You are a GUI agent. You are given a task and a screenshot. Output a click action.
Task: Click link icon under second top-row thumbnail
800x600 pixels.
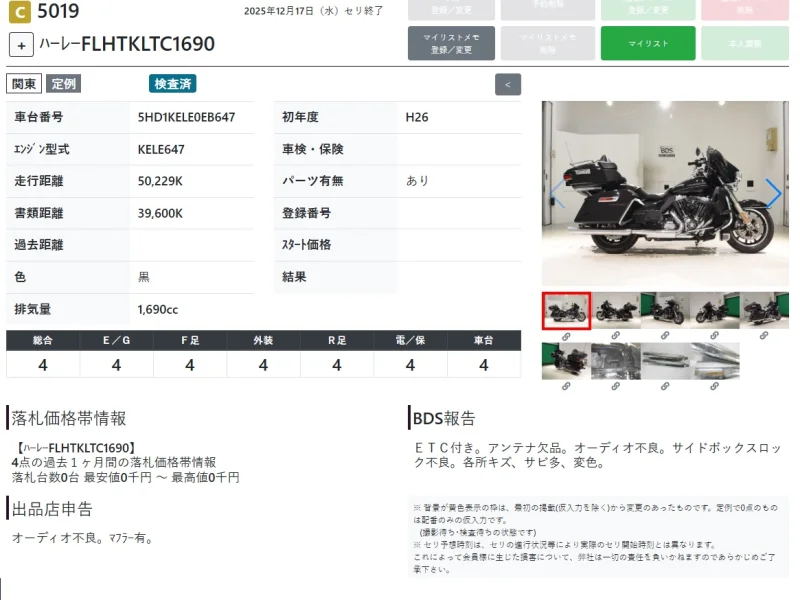pos(615,336)
